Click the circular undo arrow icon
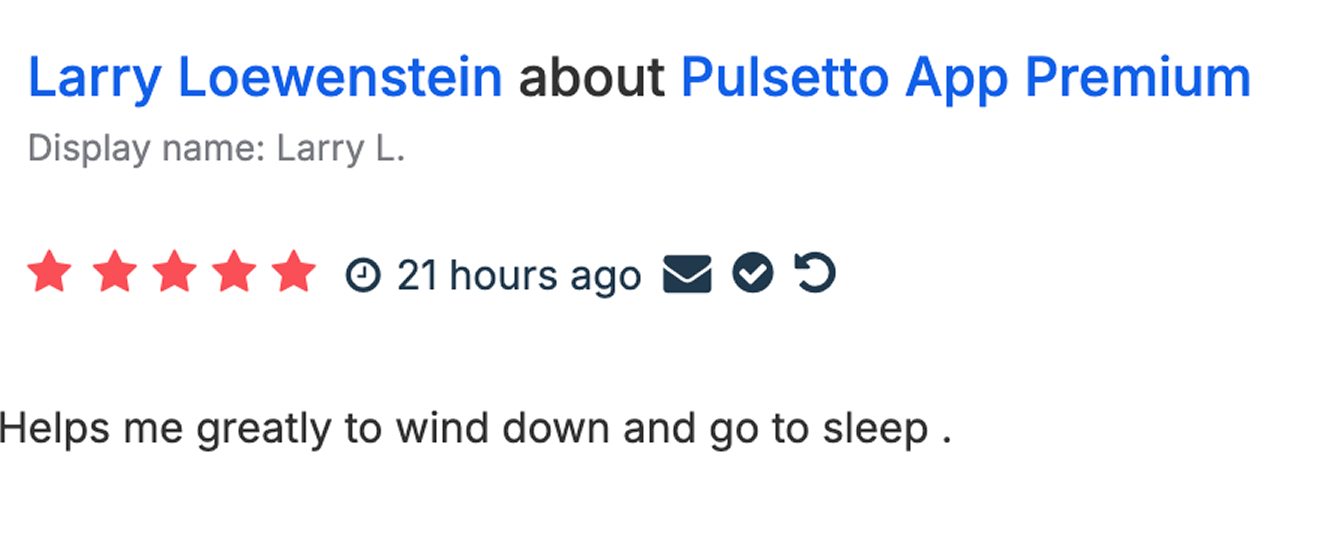Screen dimensions: 1326x537 click(x=815, y=274)
